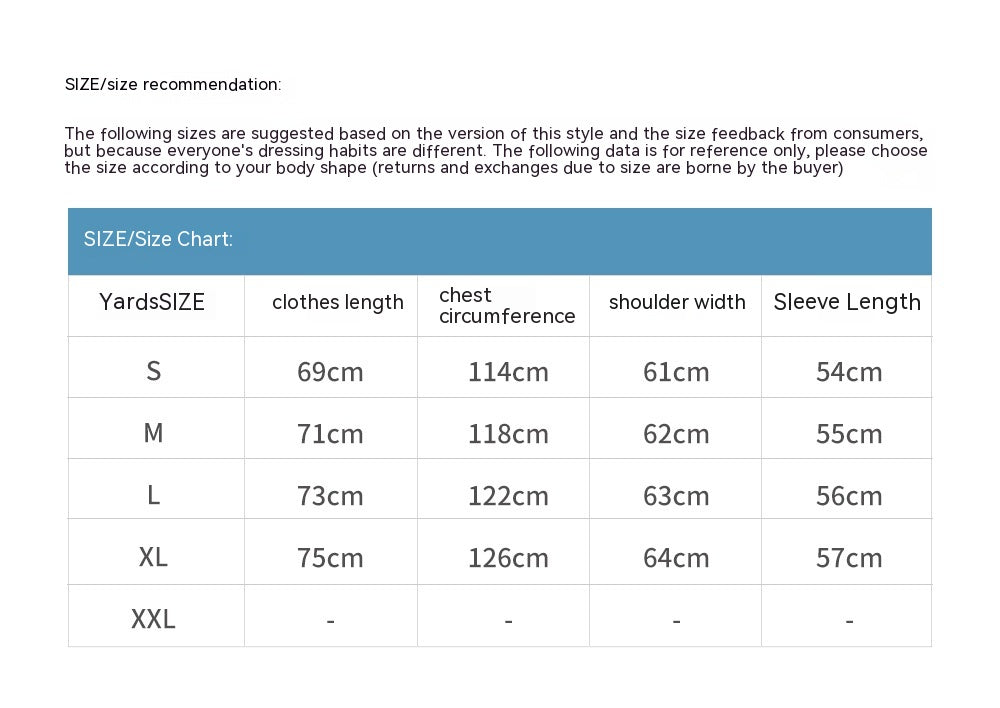Image resolution: width=1000 pixels, height=708 pixels.
Task: Click the 56cm sleeve length cell
Action: pyautogui.click(x=849, y=496)
